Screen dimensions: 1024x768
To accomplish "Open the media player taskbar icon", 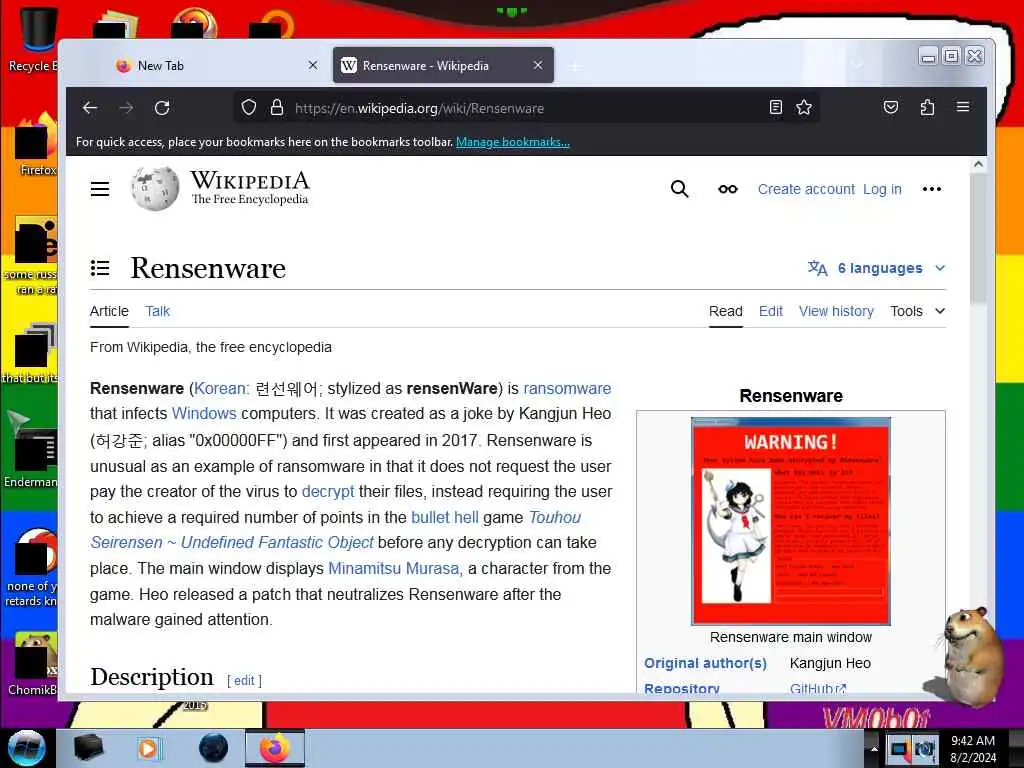I will [148, 748].
